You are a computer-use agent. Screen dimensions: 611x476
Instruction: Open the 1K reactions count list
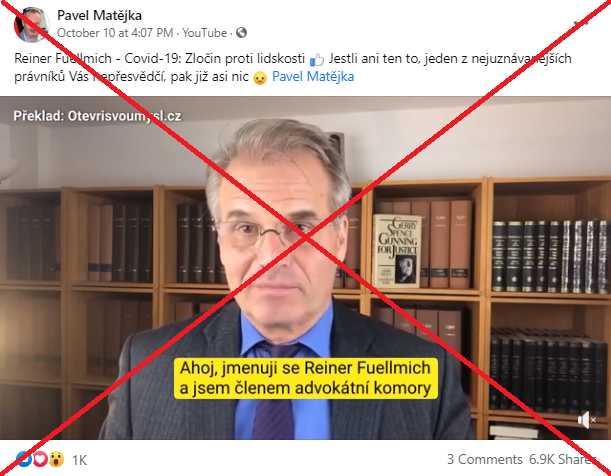pyautogui.click(x=79, y=460)
